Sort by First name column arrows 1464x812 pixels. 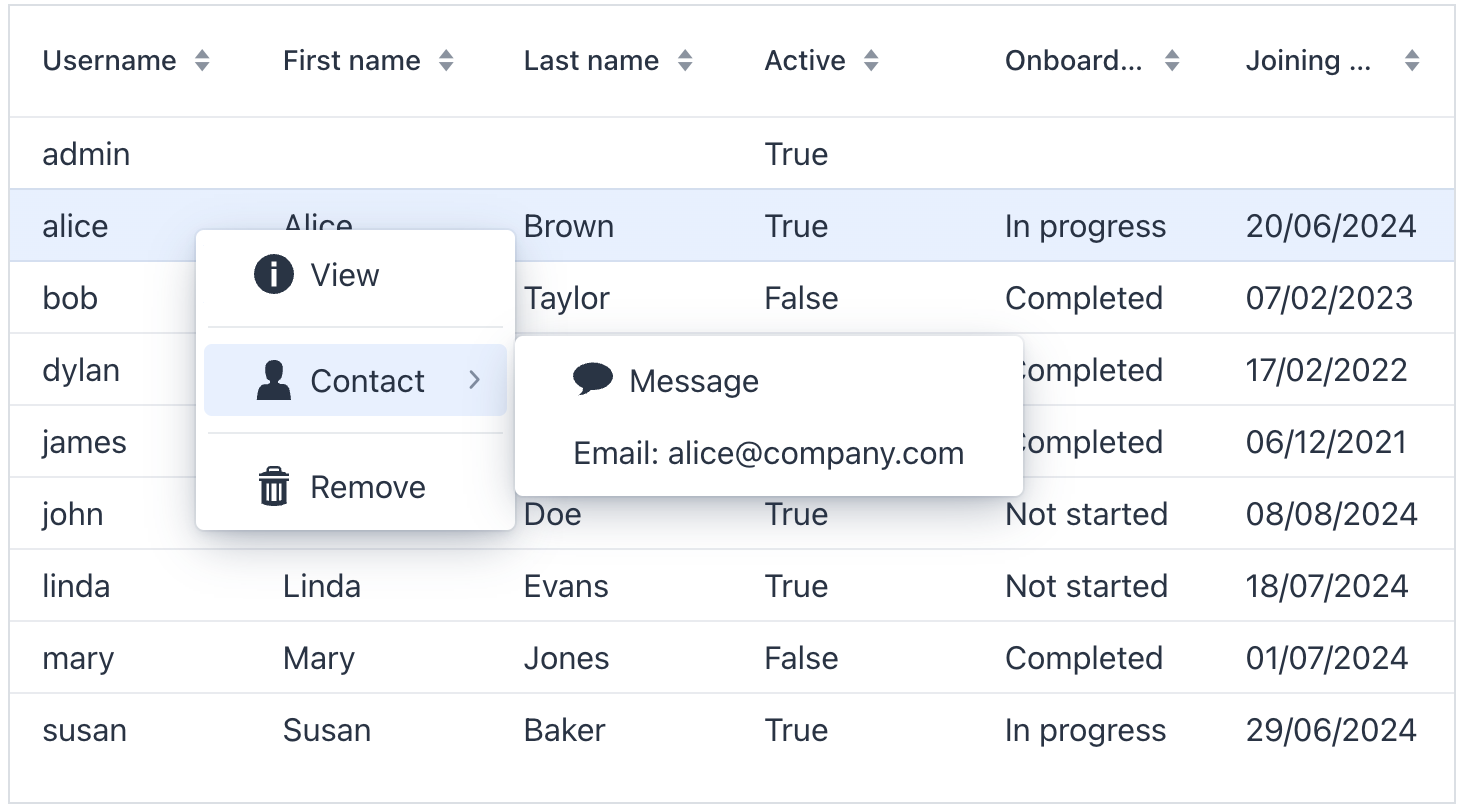(446, 61)
